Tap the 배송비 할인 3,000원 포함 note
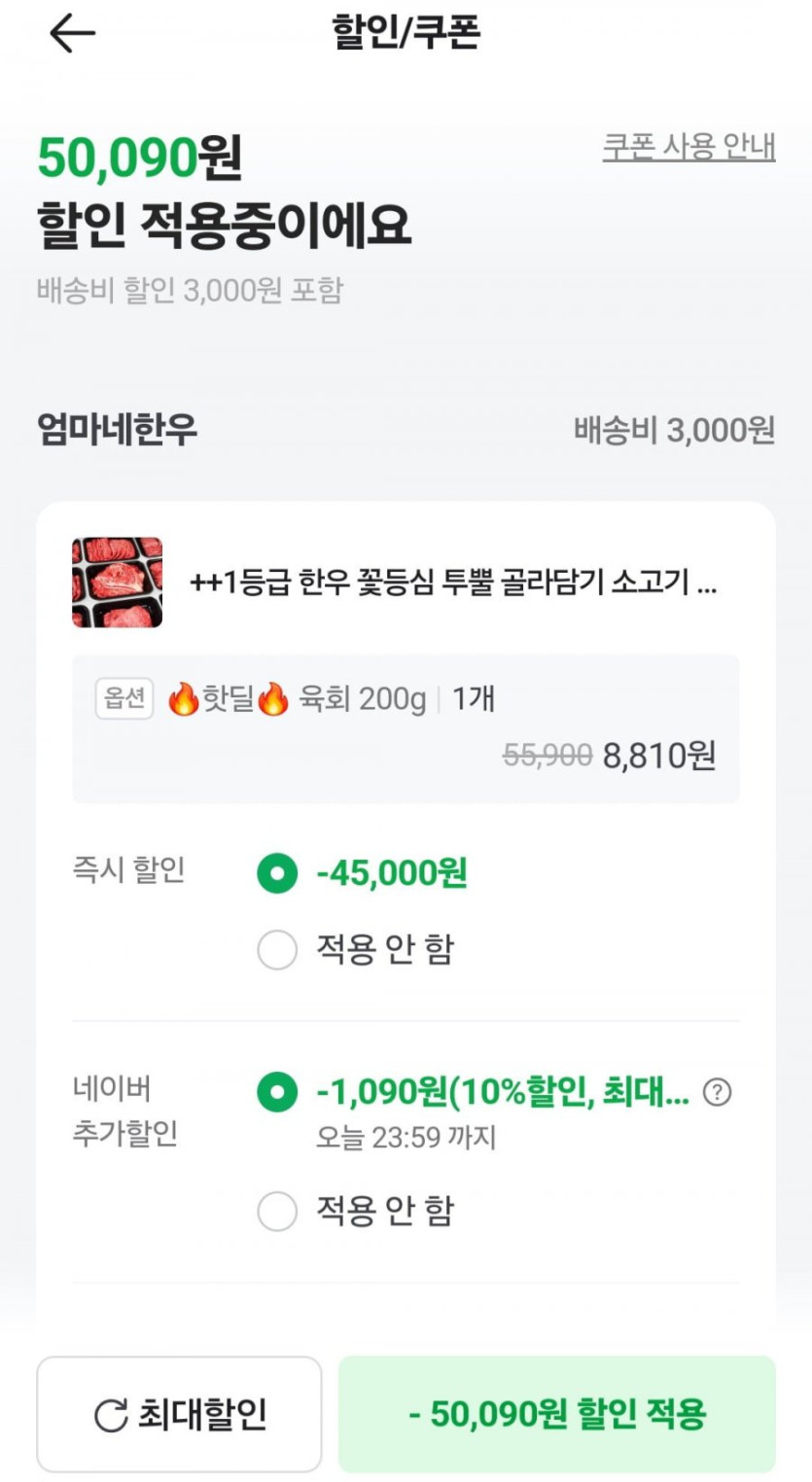 [x=190, y=290]
